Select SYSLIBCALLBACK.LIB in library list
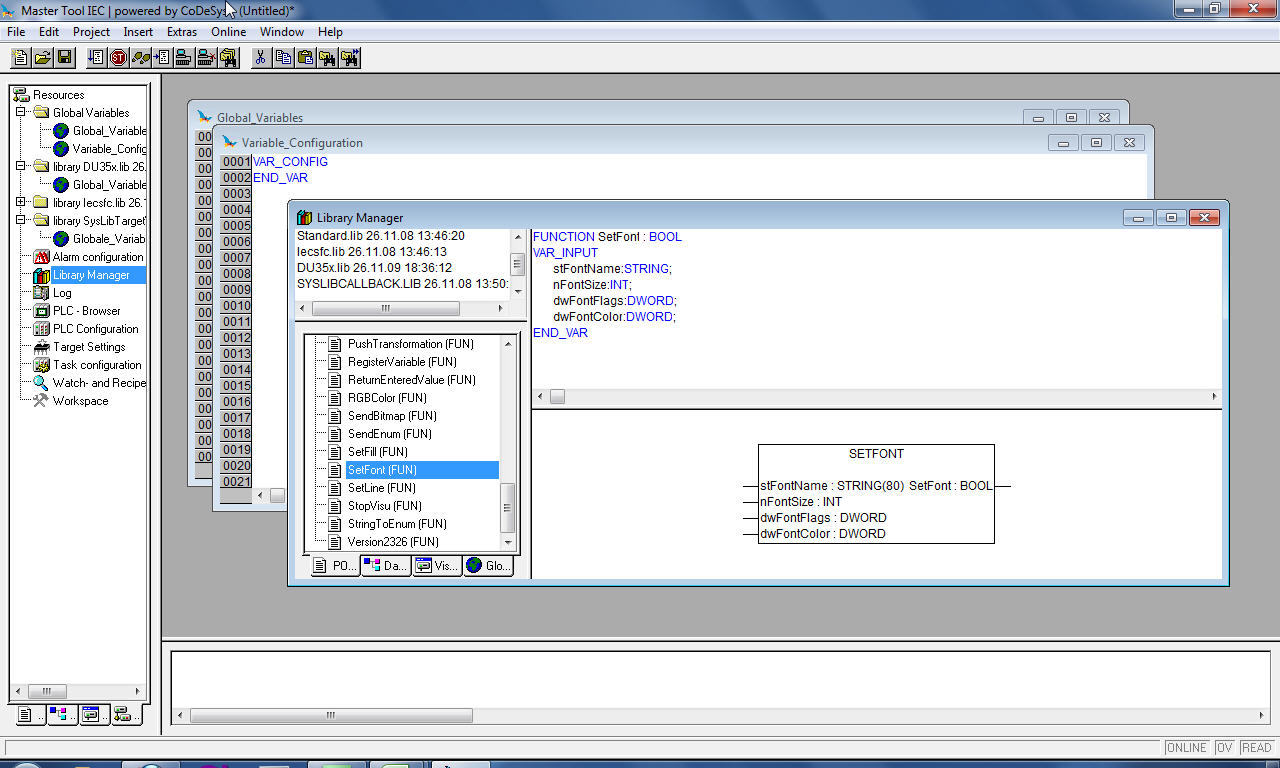The image size is (1280, 768). pyautogui.click(x=403, y=284)
